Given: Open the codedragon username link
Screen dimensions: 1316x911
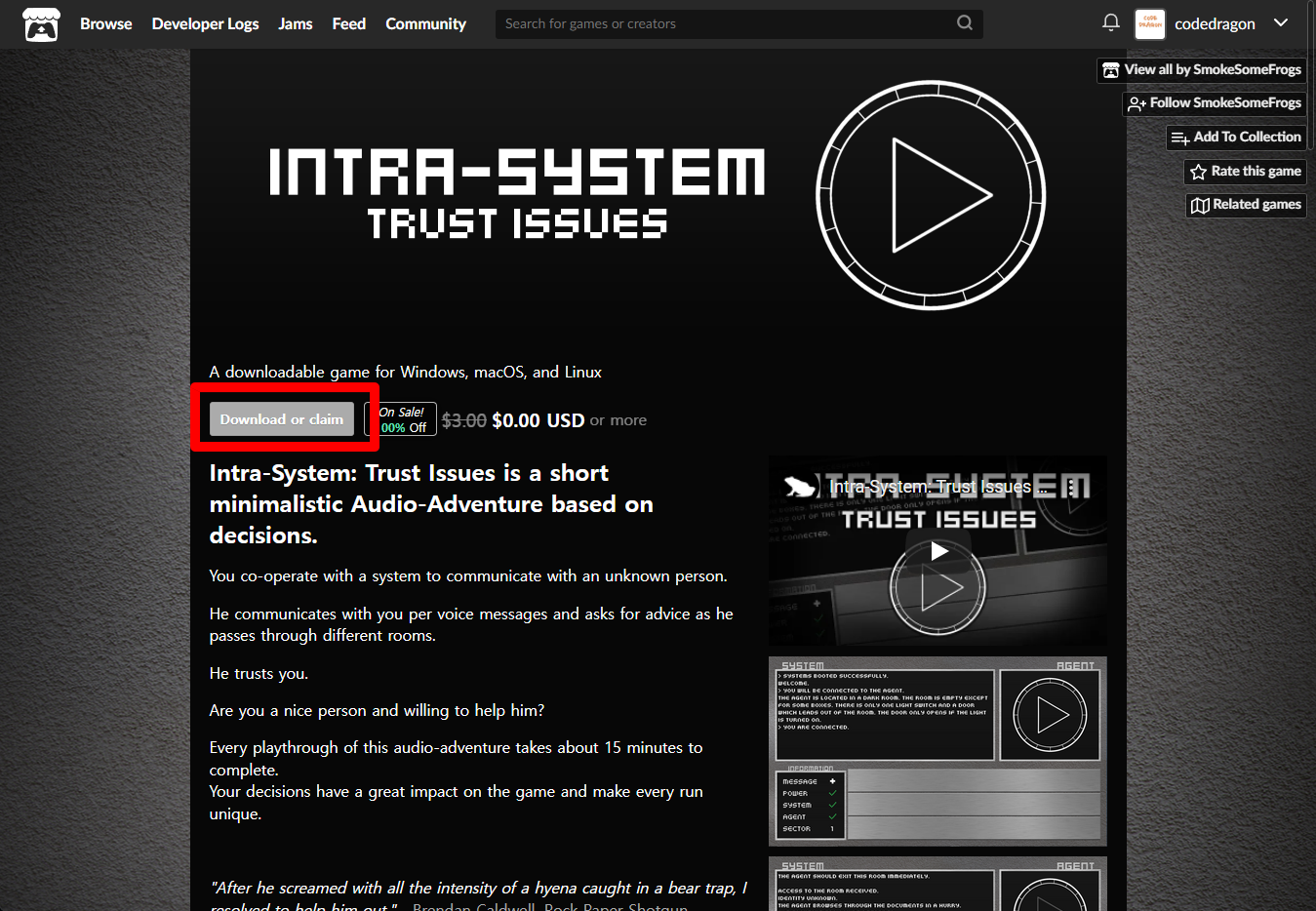Looking at the screenshot, I should point(1215,23).
